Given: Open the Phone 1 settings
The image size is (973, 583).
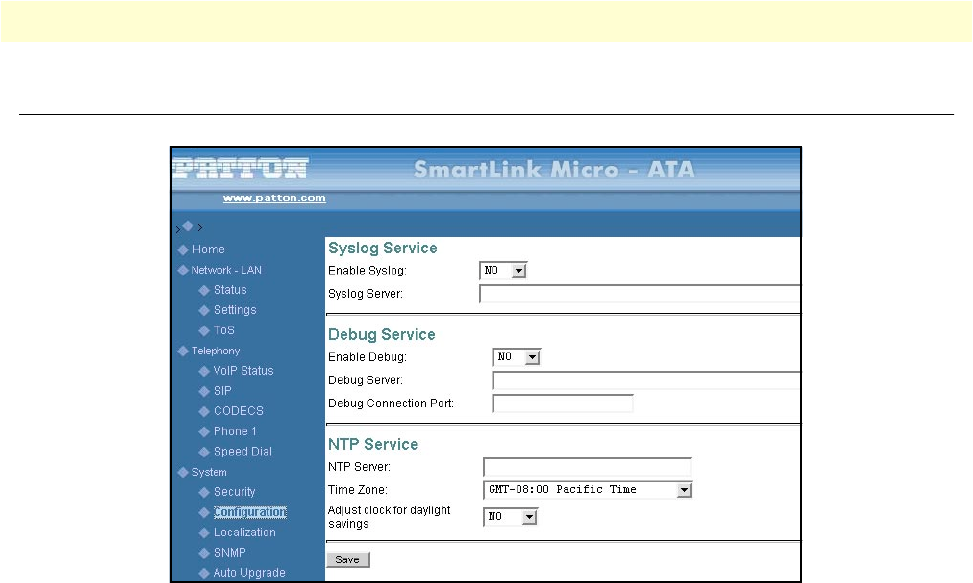Looking at the screenshot, I should tap(235, 432).
